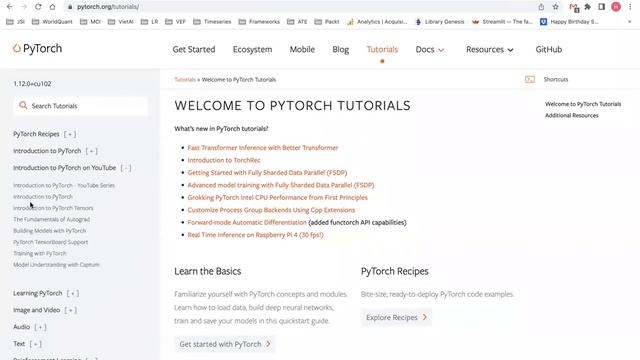
Task: Open the Timeseries bookmarks folder
Action: pos(212,22)
